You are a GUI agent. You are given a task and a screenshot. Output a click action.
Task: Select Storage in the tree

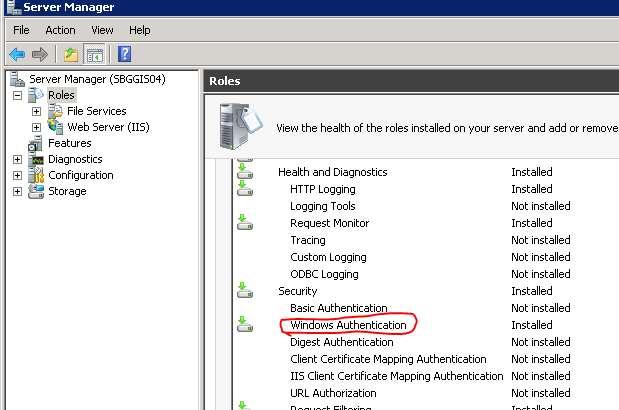coord(67,191)
